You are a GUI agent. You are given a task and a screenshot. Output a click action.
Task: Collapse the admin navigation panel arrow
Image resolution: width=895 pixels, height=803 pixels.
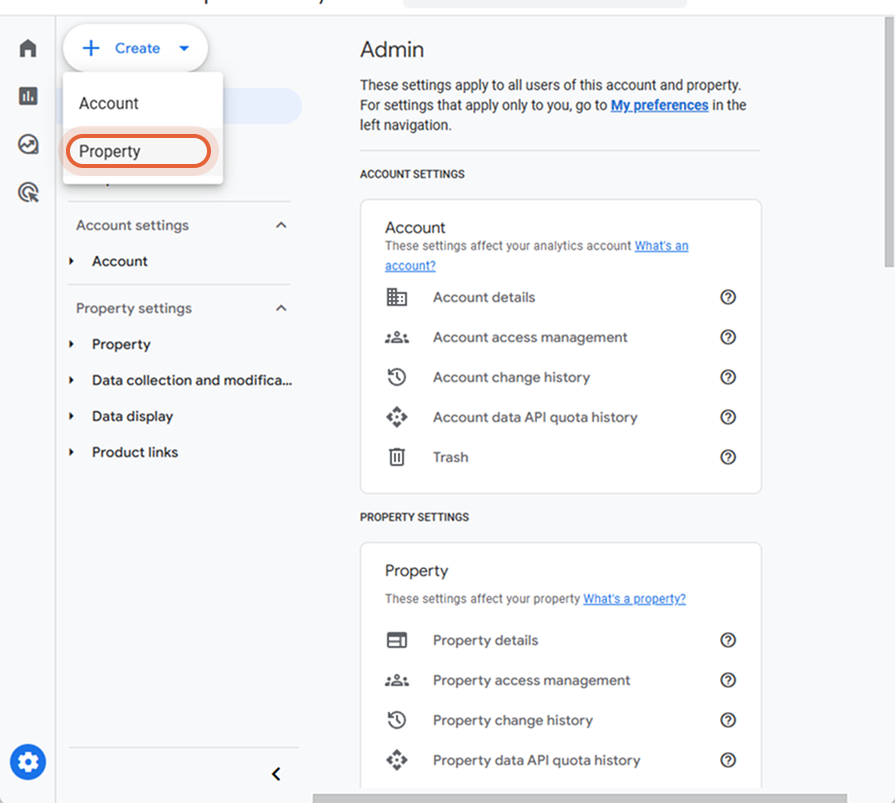tap(276, 774)
